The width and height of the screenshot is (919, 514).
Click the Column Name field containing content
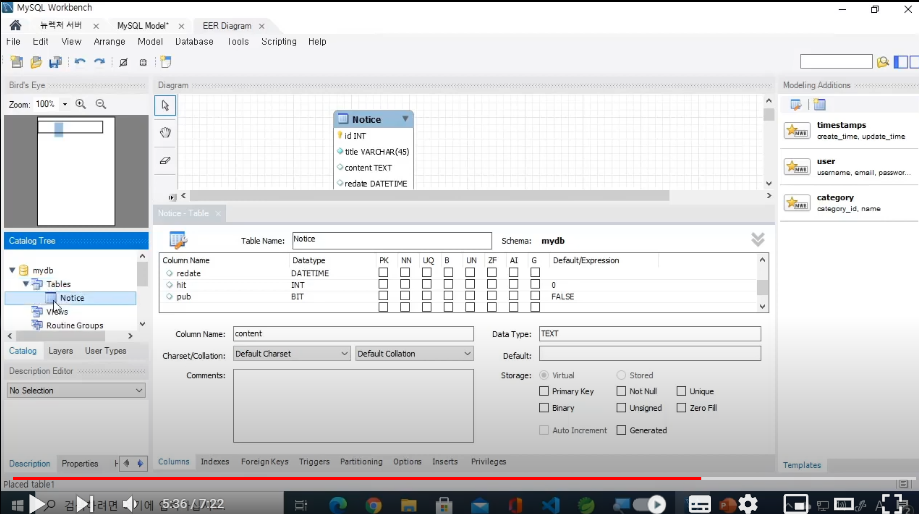[353, 333]
